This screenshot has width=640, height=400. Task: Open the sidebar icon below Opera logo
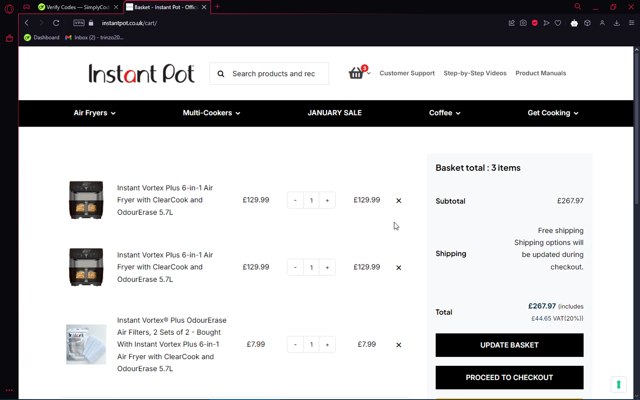tap(9, 38)
